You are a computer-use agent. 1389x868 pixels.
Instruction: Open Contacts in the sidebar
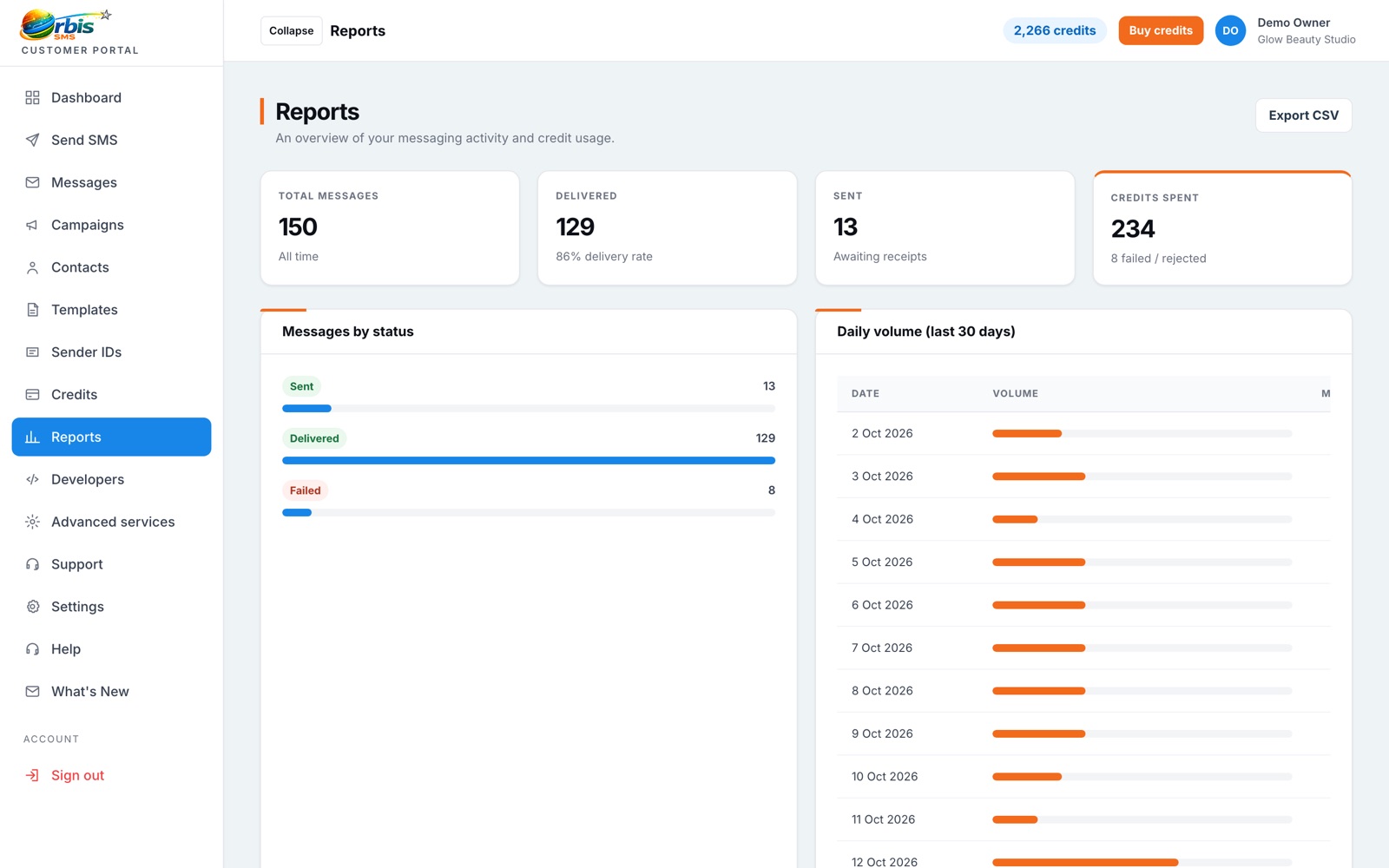coord(111,267)
